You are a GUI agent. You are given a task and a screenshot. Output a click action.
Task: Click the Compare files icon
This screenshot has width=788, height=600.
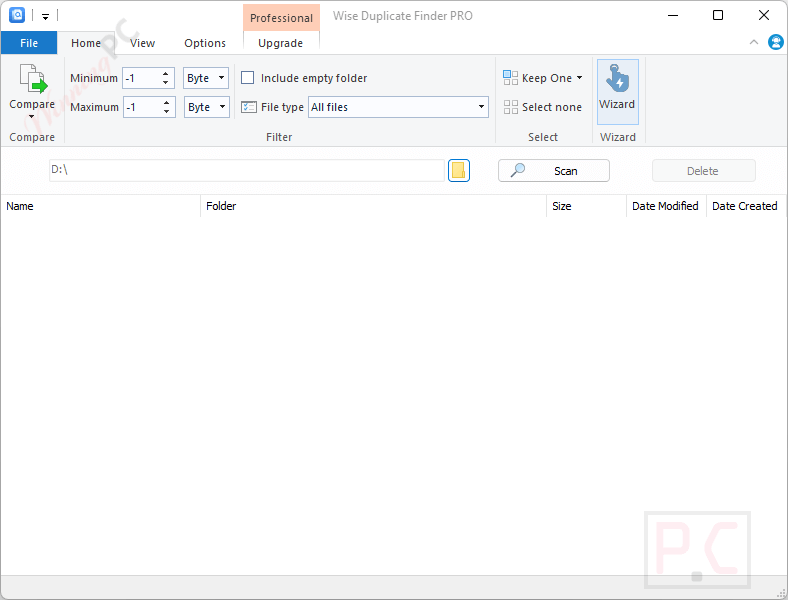pyautogui.click(x=33, y=79)
